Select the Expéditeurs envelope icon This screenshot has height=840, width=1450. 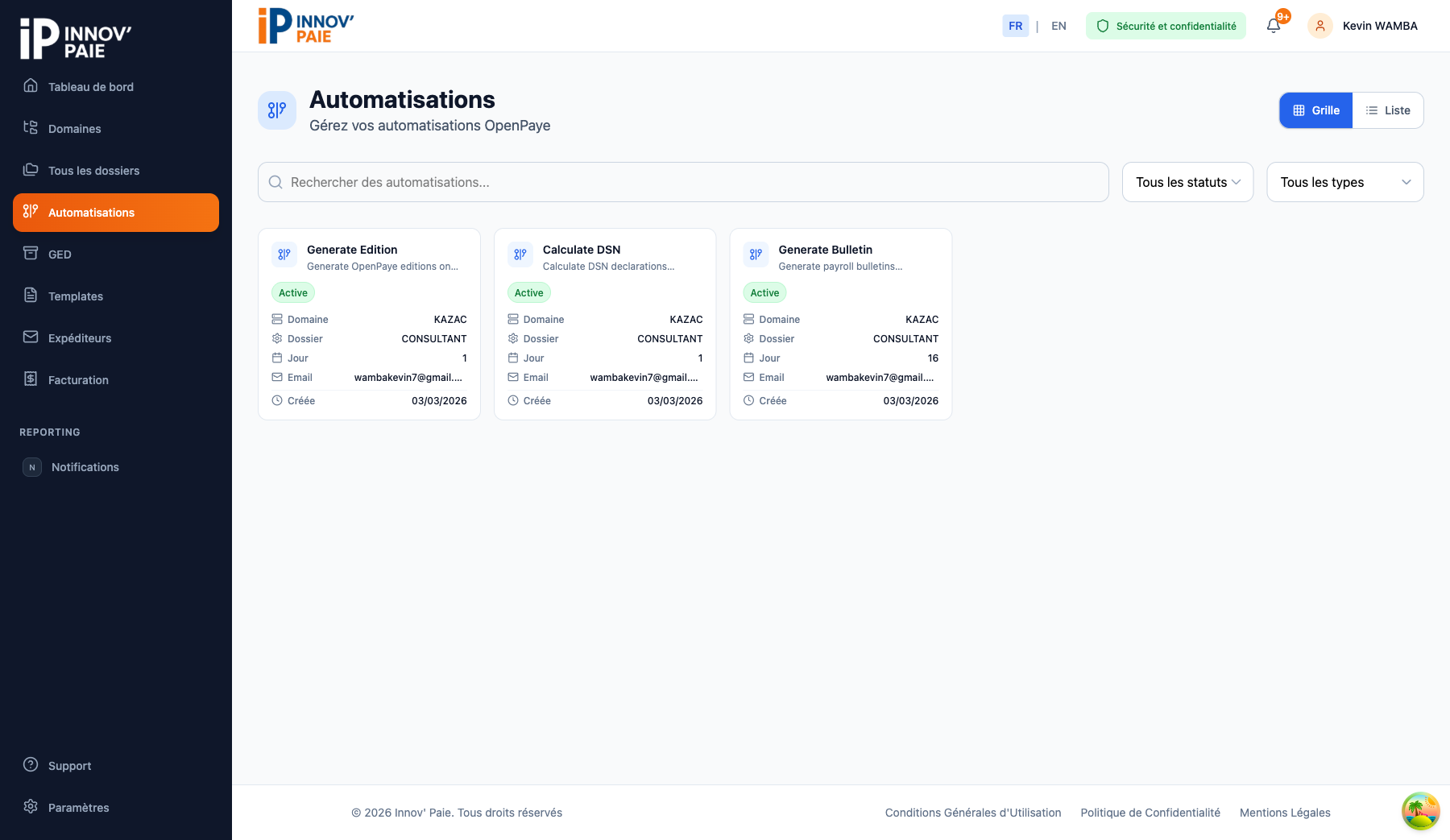tap(31, 337)
